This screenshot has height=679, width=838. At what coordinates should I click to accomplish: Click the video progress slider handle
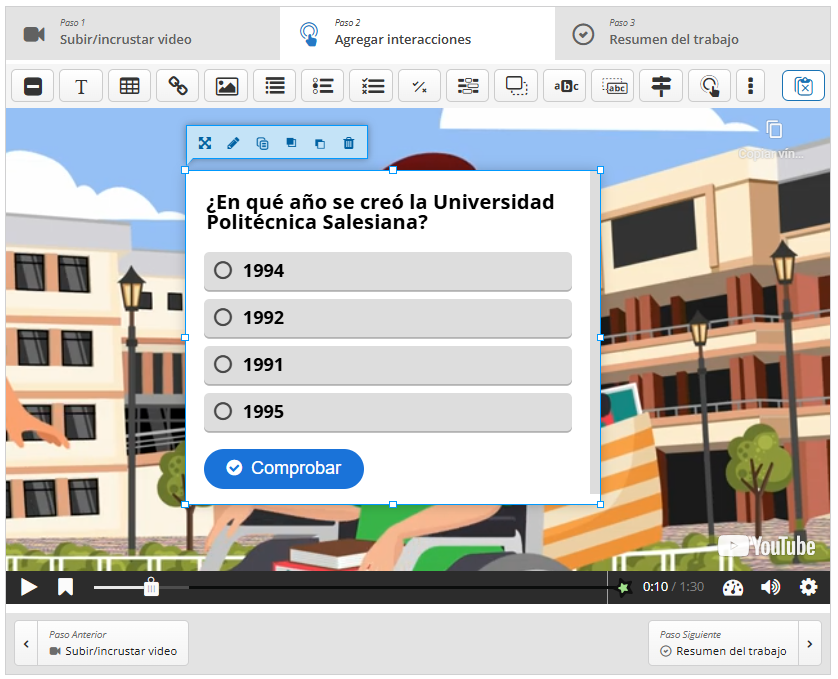point(151,587)
